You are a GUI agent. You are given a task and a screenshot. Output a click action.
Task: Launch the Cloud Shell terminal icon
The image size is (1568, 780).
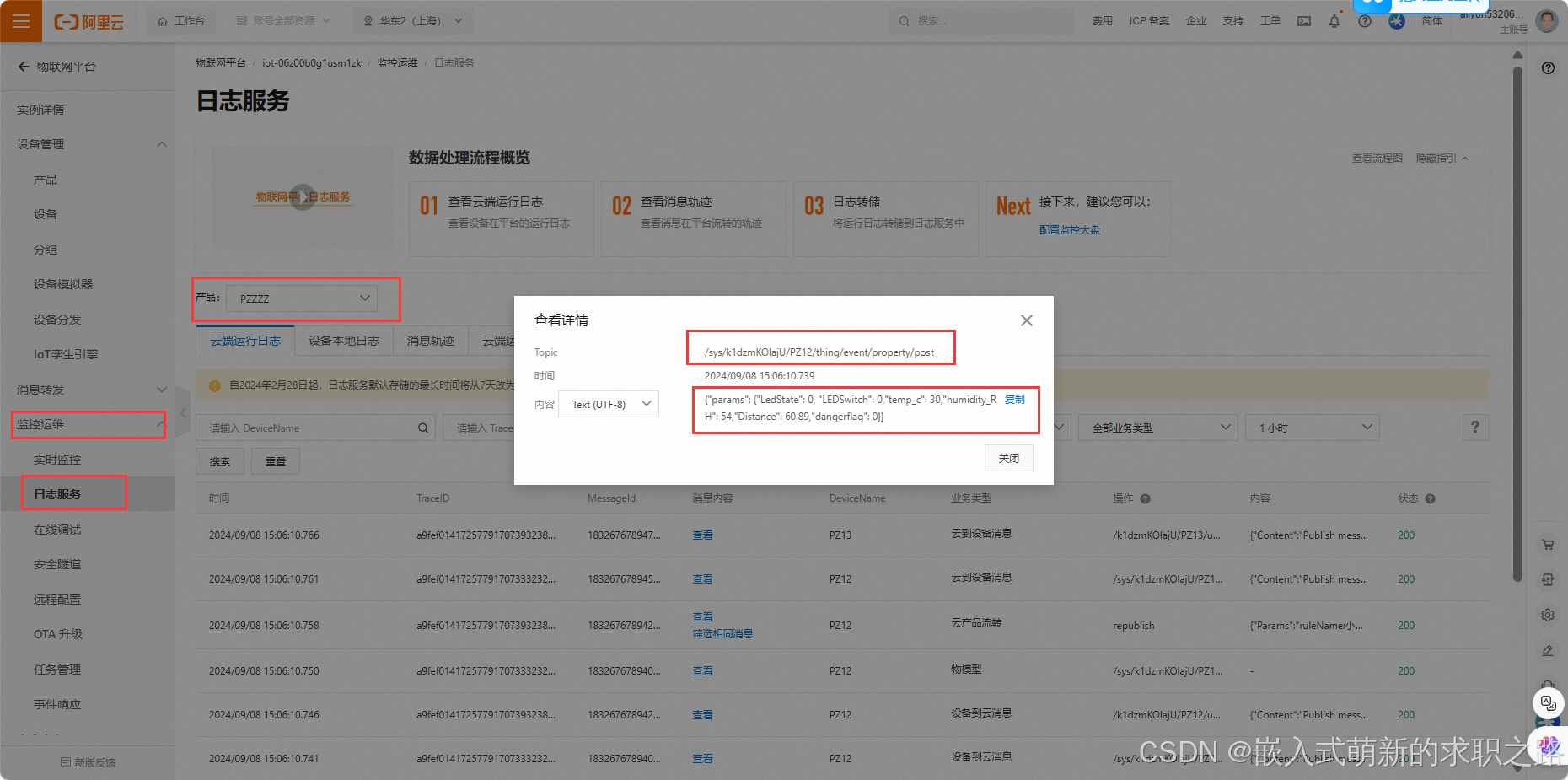(1304, 21)
